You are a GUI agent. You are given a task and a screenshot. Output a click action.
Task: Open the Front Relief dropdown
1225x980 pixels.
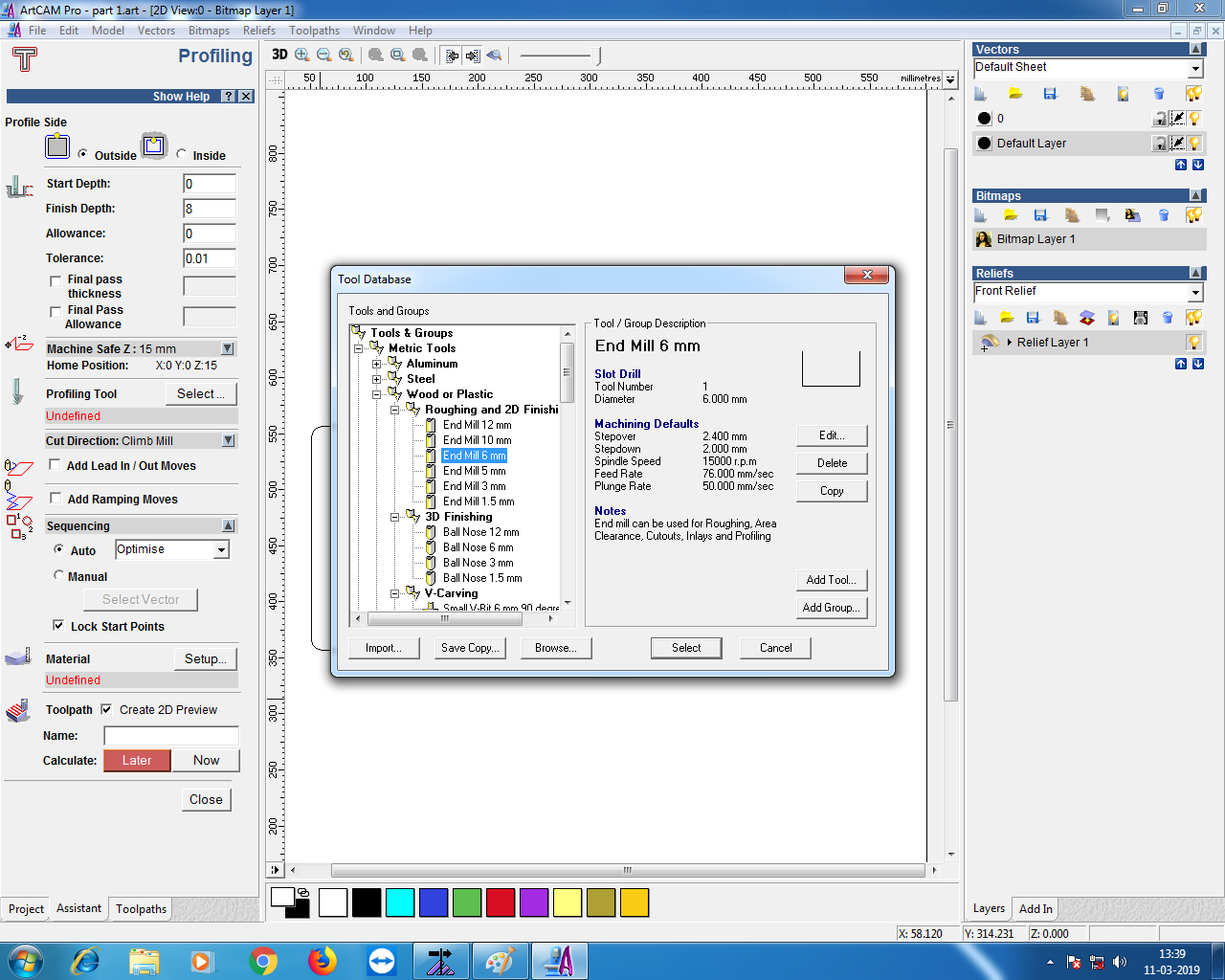point(1195,292)
